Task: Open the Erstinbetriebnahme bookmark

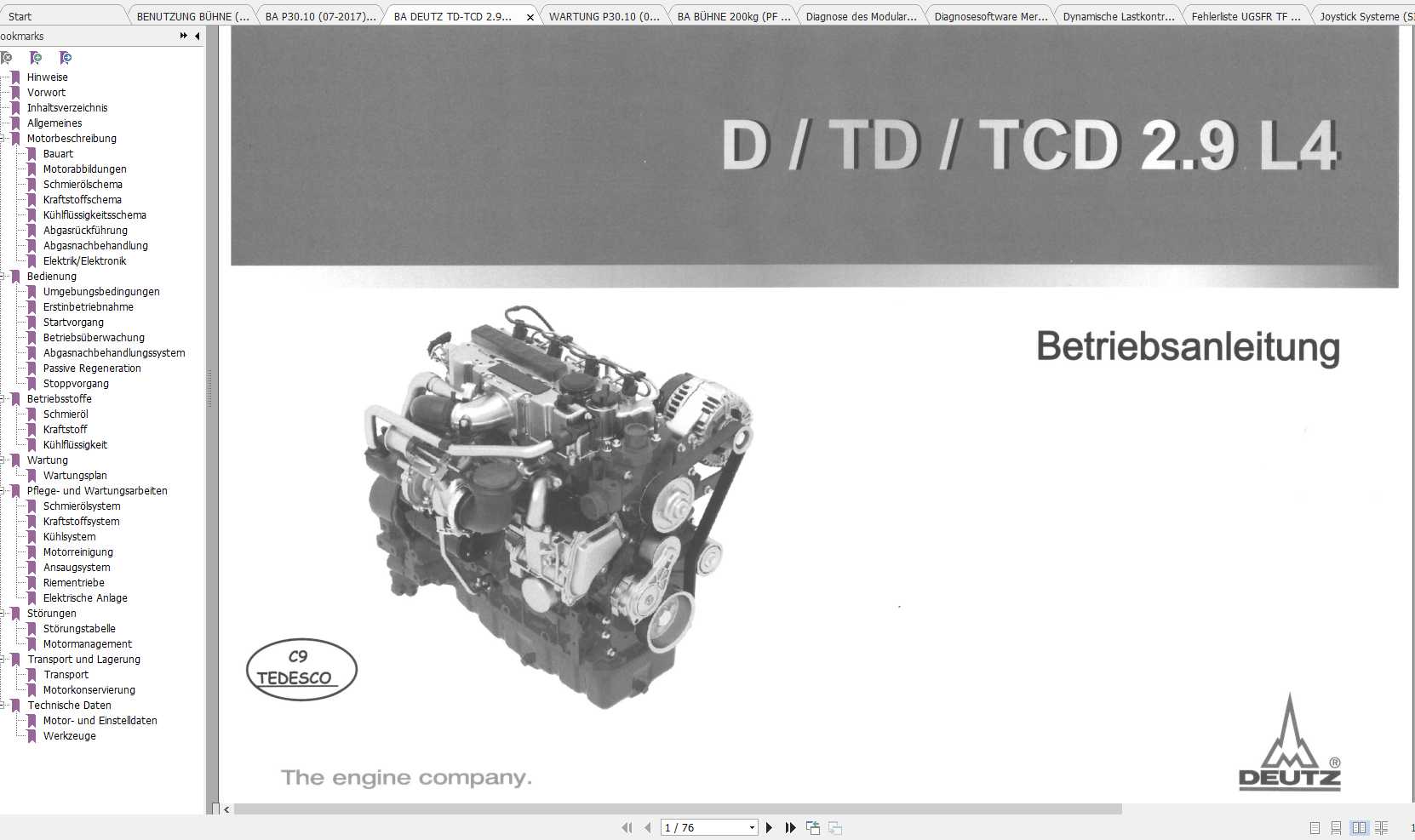Action: (x=89, y=306)
